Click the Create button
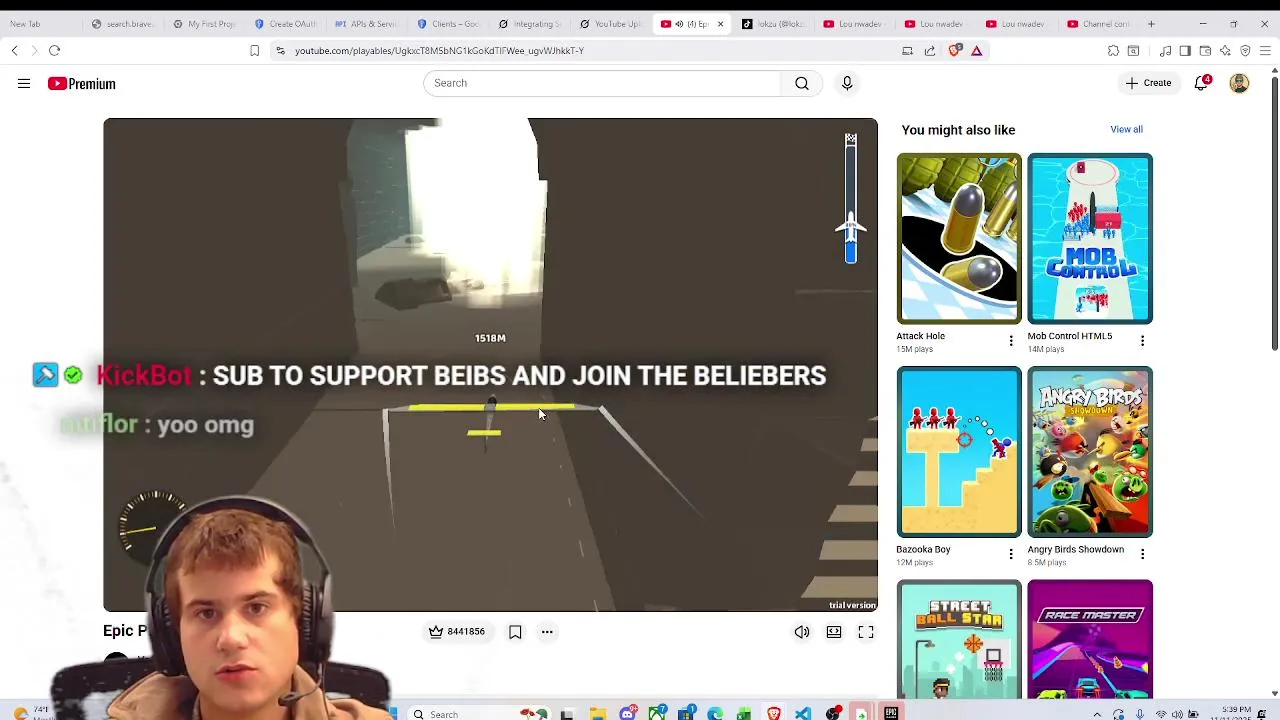1280x720 pixels. 1147,83
